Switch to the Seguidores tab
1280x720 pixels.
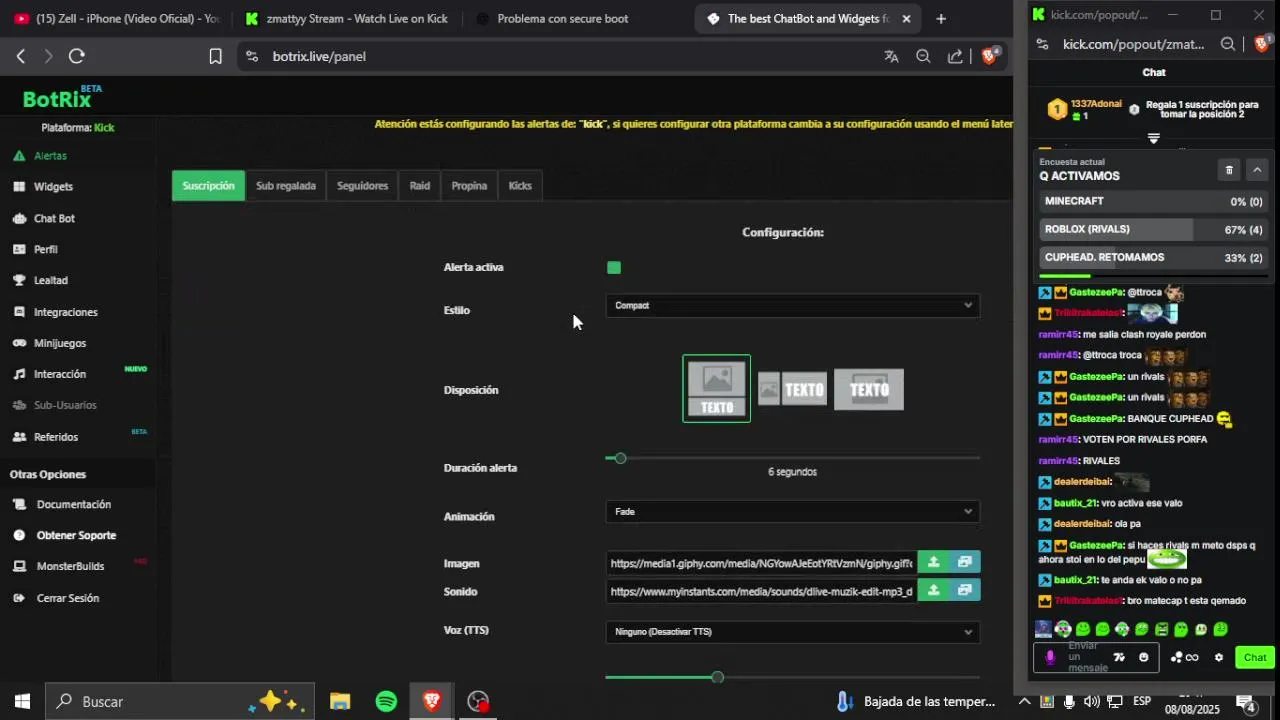[x=362, y=186]
